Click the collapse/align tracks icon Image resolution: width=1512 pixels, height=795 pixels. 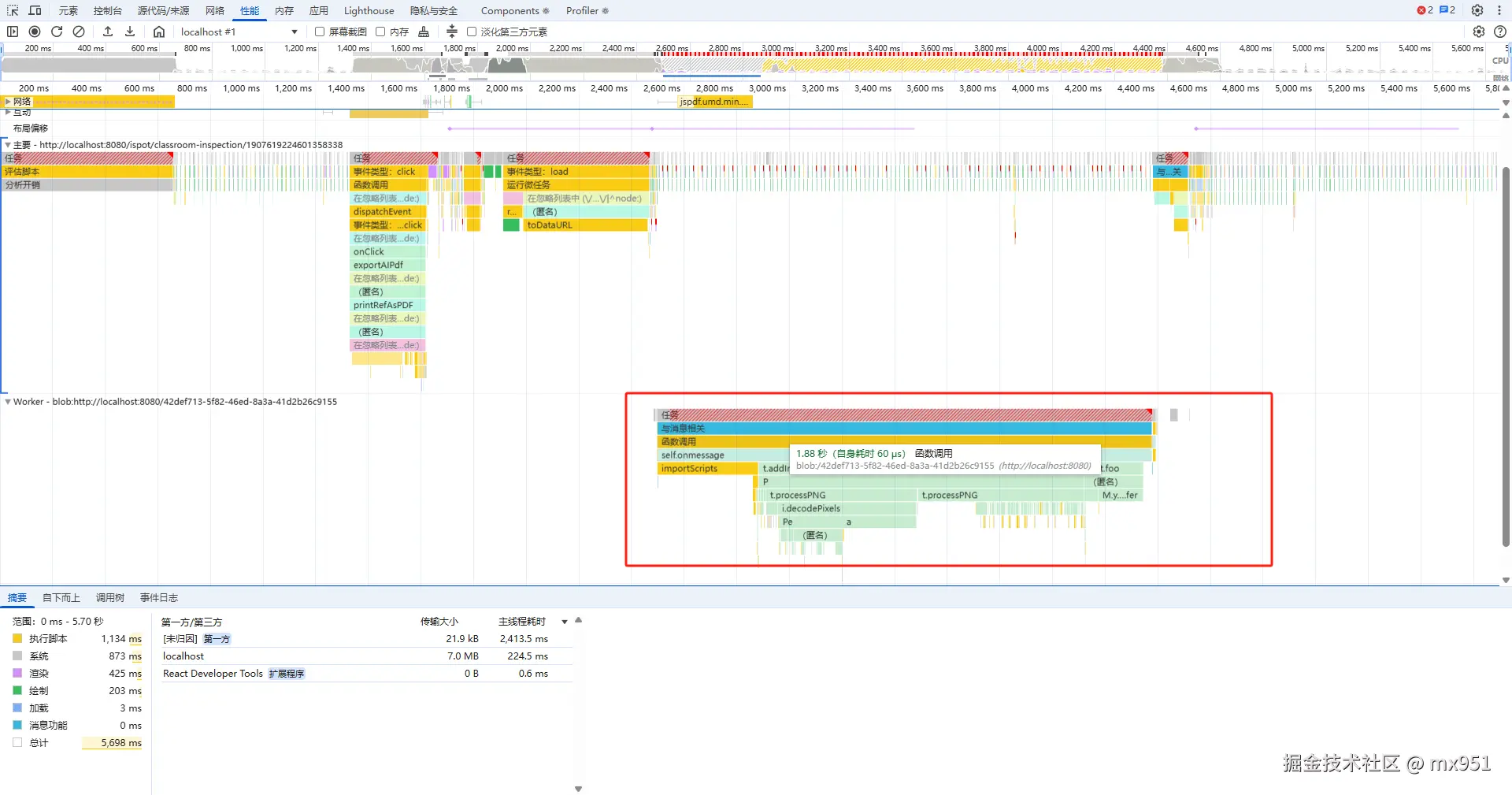[x=452, y=32]
